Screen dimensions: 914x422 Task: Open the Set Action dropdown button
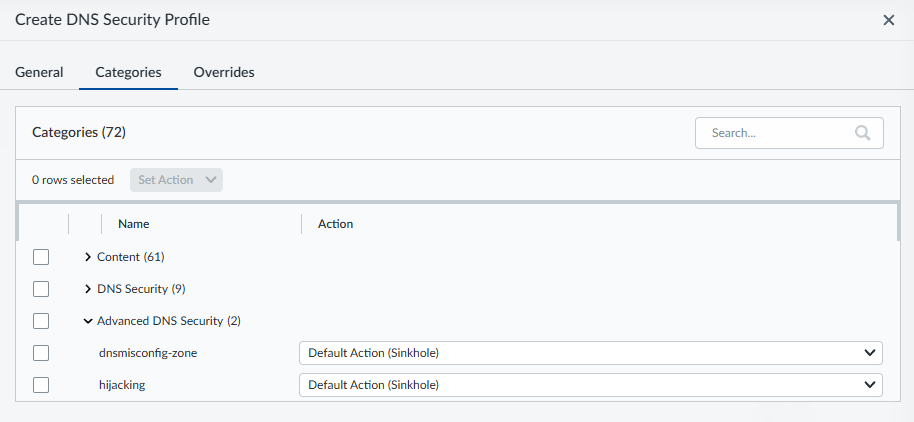[x=176, y=180]
